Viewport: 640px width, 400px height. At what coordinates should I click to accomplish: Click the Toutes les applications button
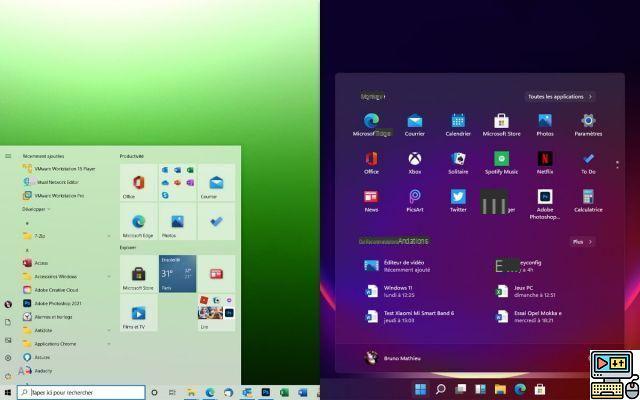pyautogui.click(x=559, y=97)
